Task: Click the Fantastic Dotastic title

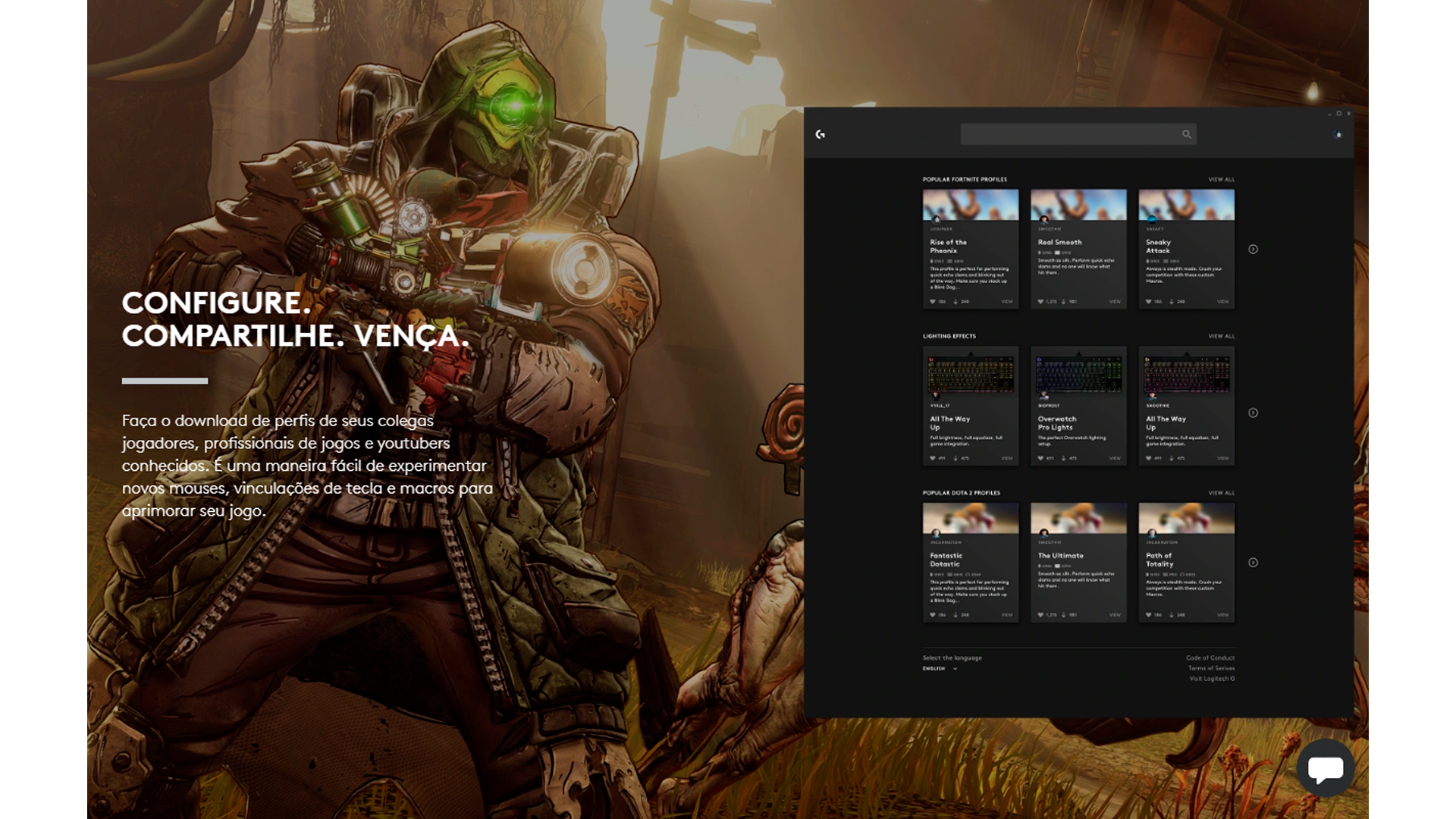Action: point(946,560)
